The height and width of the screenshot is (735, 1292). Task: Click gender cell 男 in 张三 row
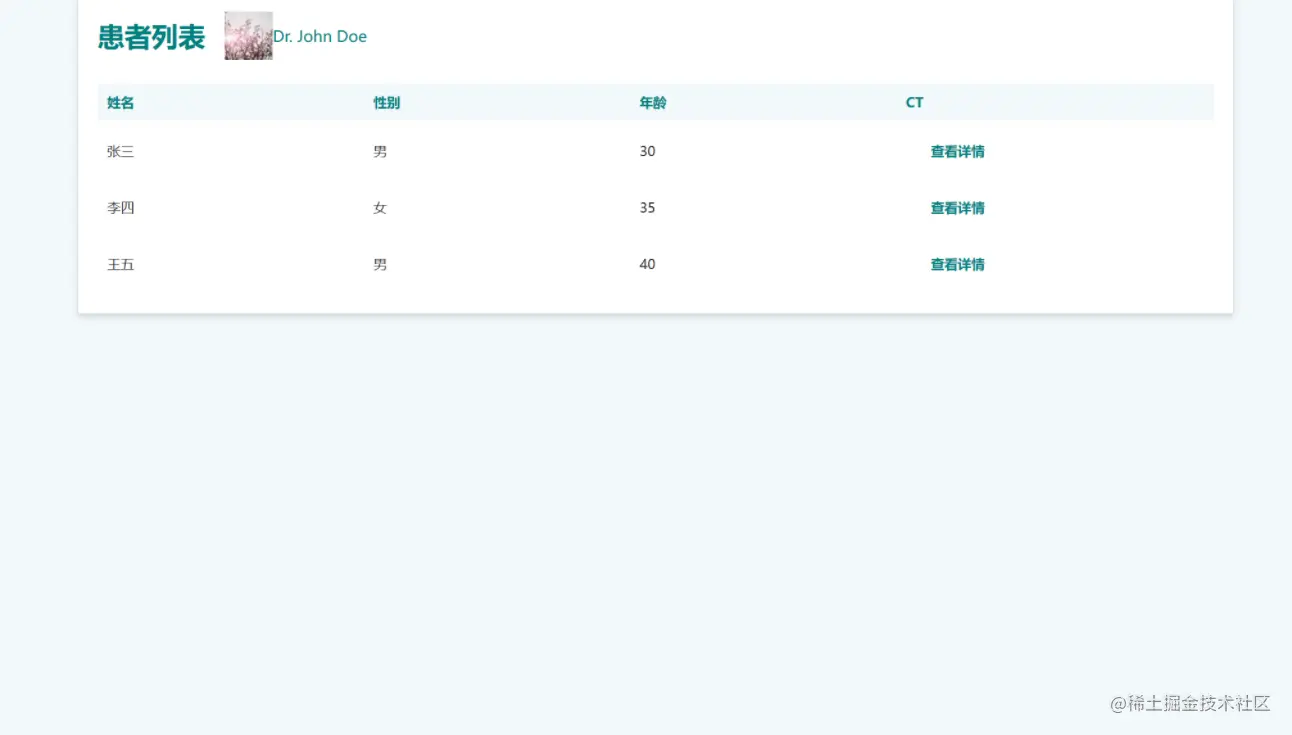point(380,152)
